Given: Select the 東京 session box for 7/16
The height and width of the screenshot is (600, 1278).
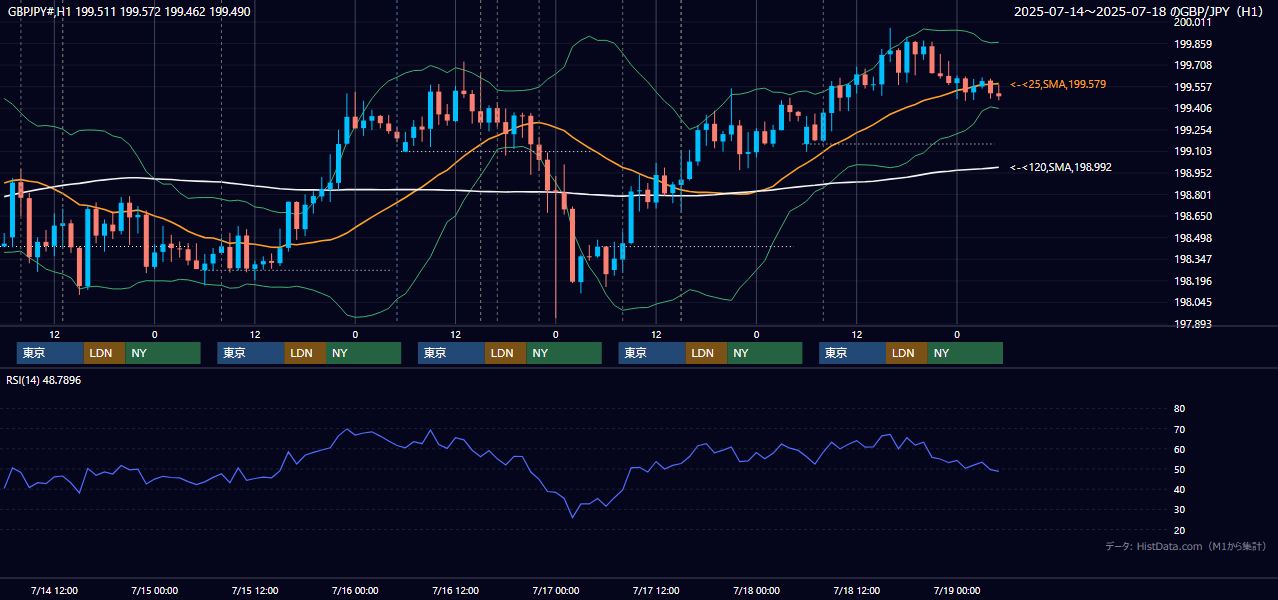Looking at the screenshot, I should pyautogui.click(x=452, y=353).
